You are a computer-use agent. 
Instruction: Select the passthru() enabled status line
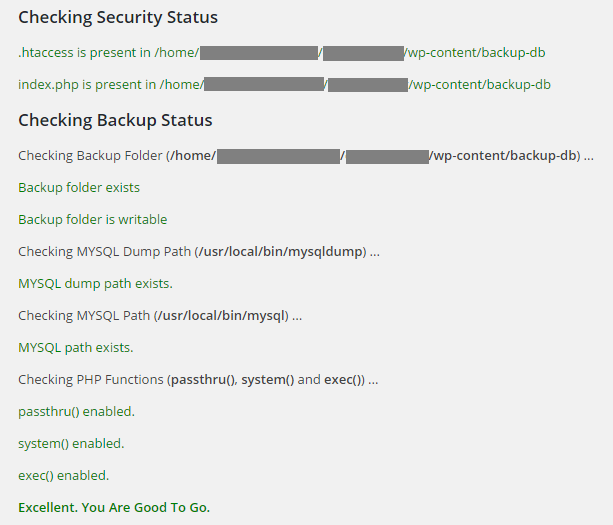pyautogui.click(x=76, y=412)
